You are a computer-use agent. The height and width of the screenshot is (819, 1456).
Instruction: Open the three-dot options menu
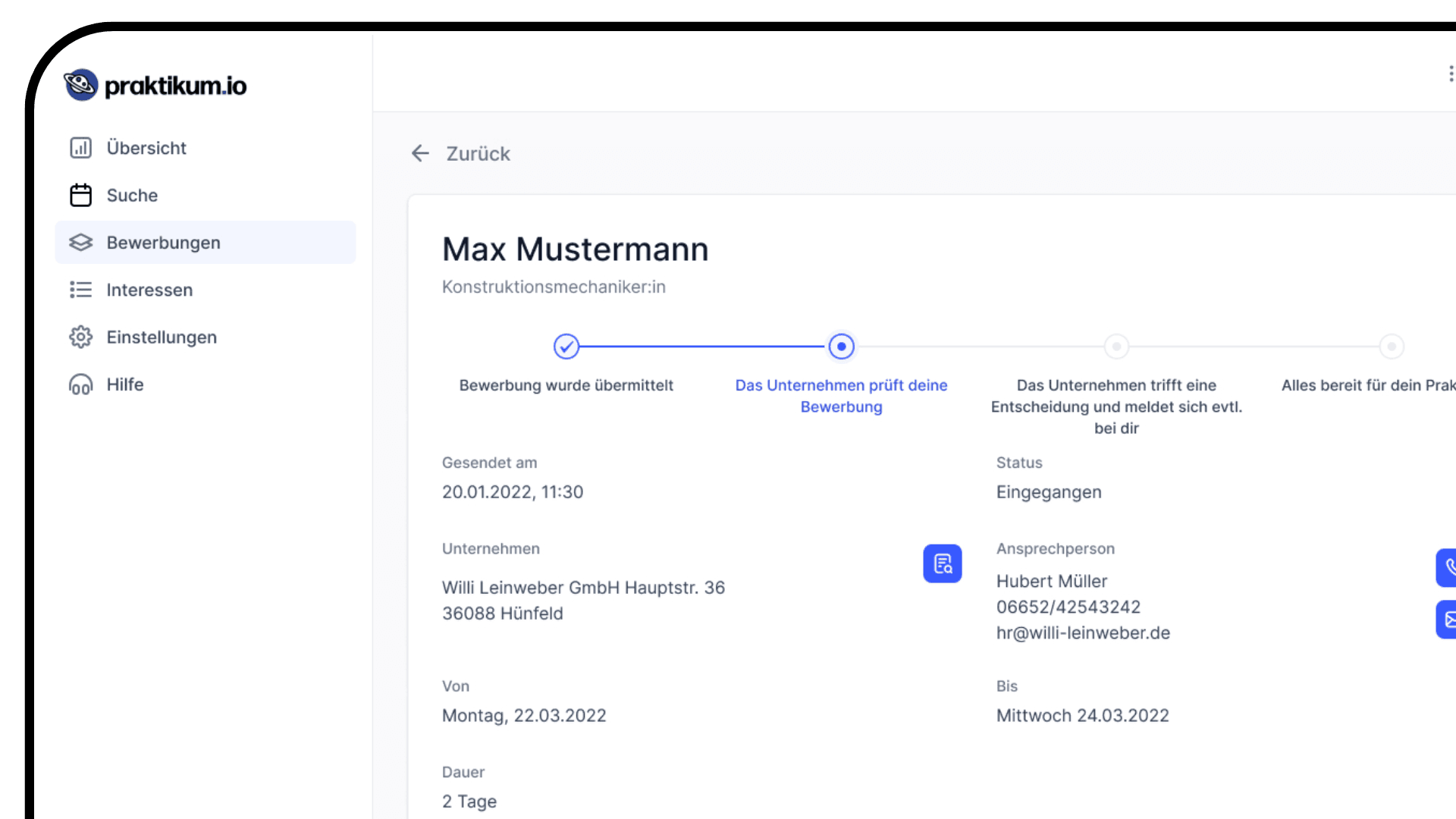pyautogui.click(x=1450, y=74)
